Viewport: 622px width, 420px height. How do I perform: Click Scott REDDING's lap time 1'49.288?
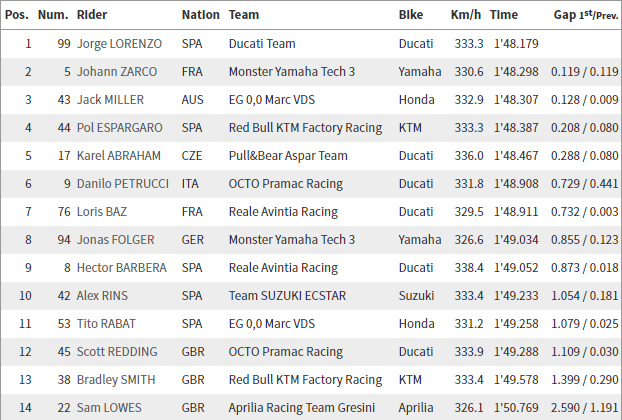516,352
